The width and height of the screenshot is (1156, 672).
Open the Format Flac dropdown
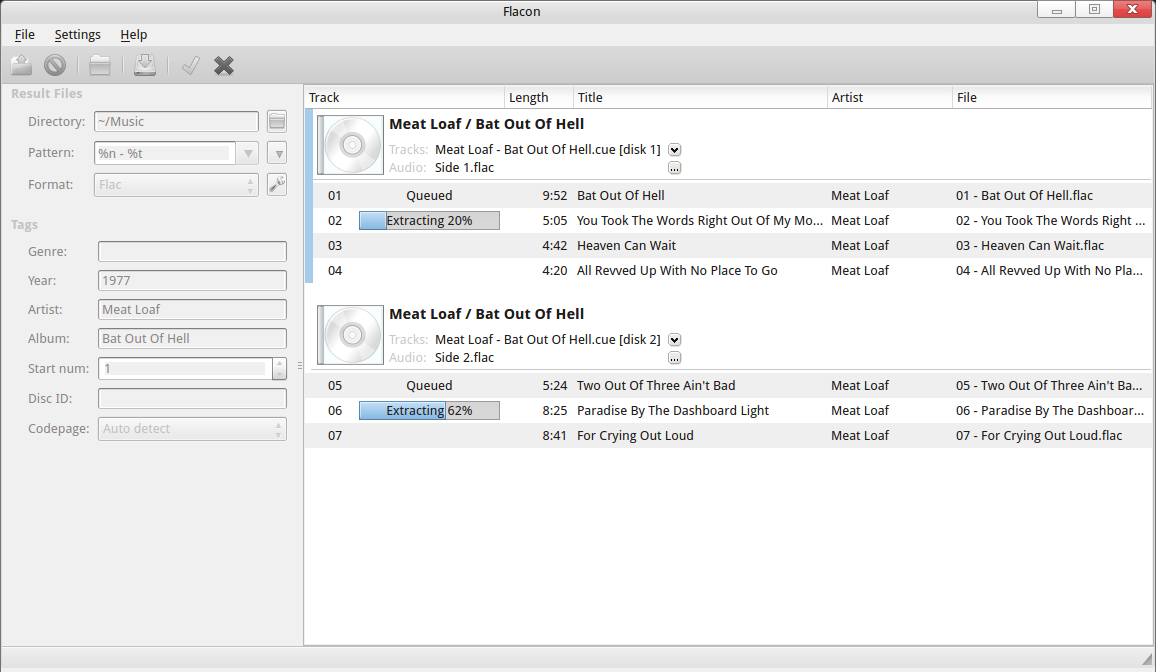tap(176, 184)
